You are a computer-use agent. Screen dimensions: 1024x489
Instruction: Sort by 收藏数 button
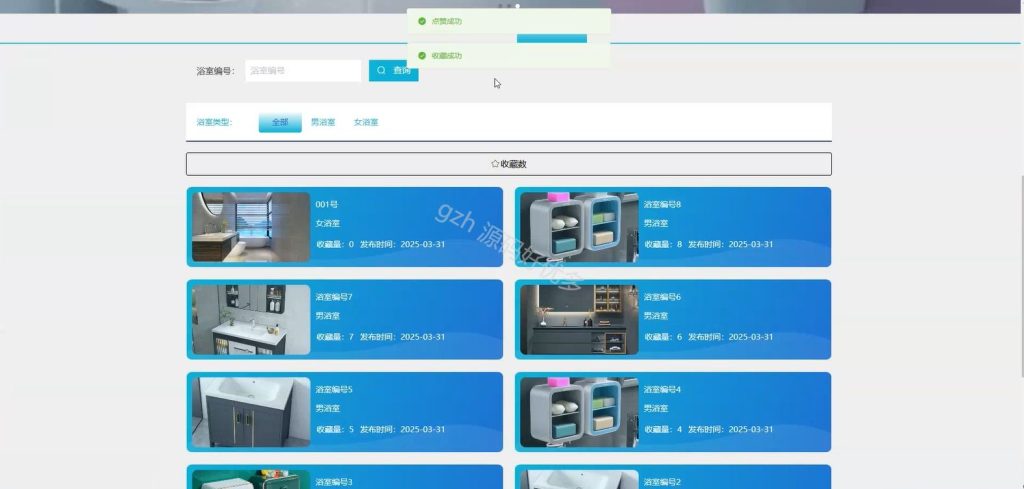click(509, 164)
